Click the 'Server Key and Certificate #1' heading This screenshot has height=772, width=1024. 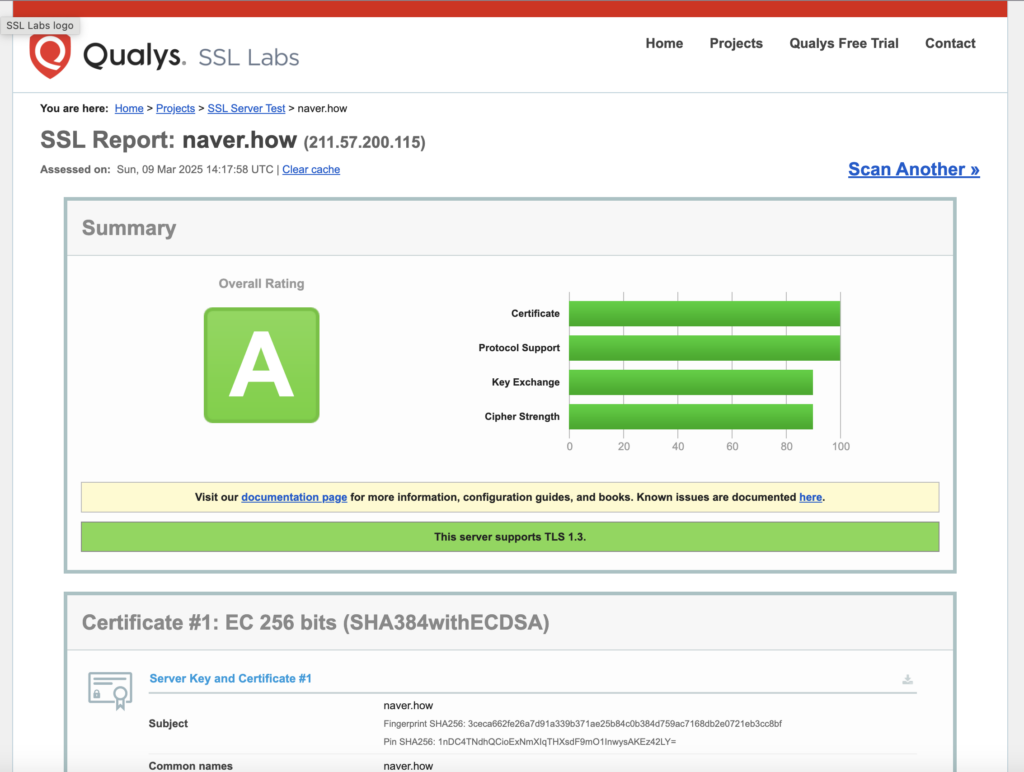[x=231, y=679]
